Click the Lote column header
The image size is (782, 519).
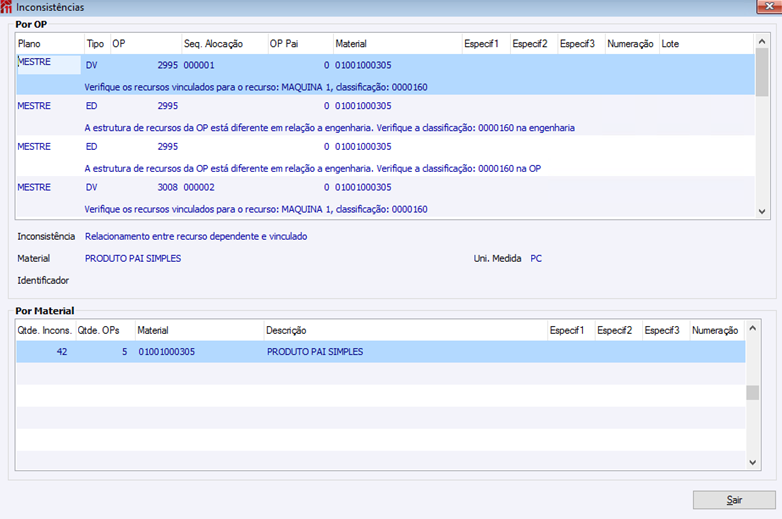pyautogui.click(x=706, y=44)
